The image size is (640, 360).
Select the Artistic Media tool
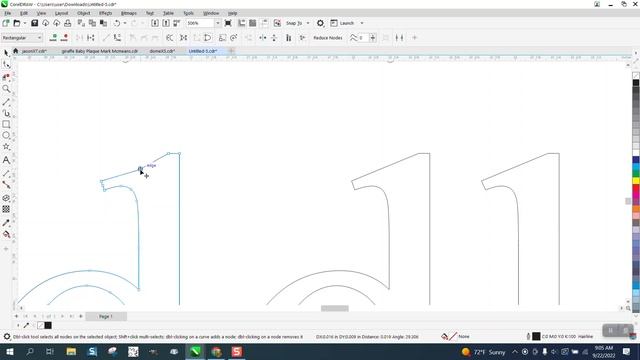[x=6, y=113]
